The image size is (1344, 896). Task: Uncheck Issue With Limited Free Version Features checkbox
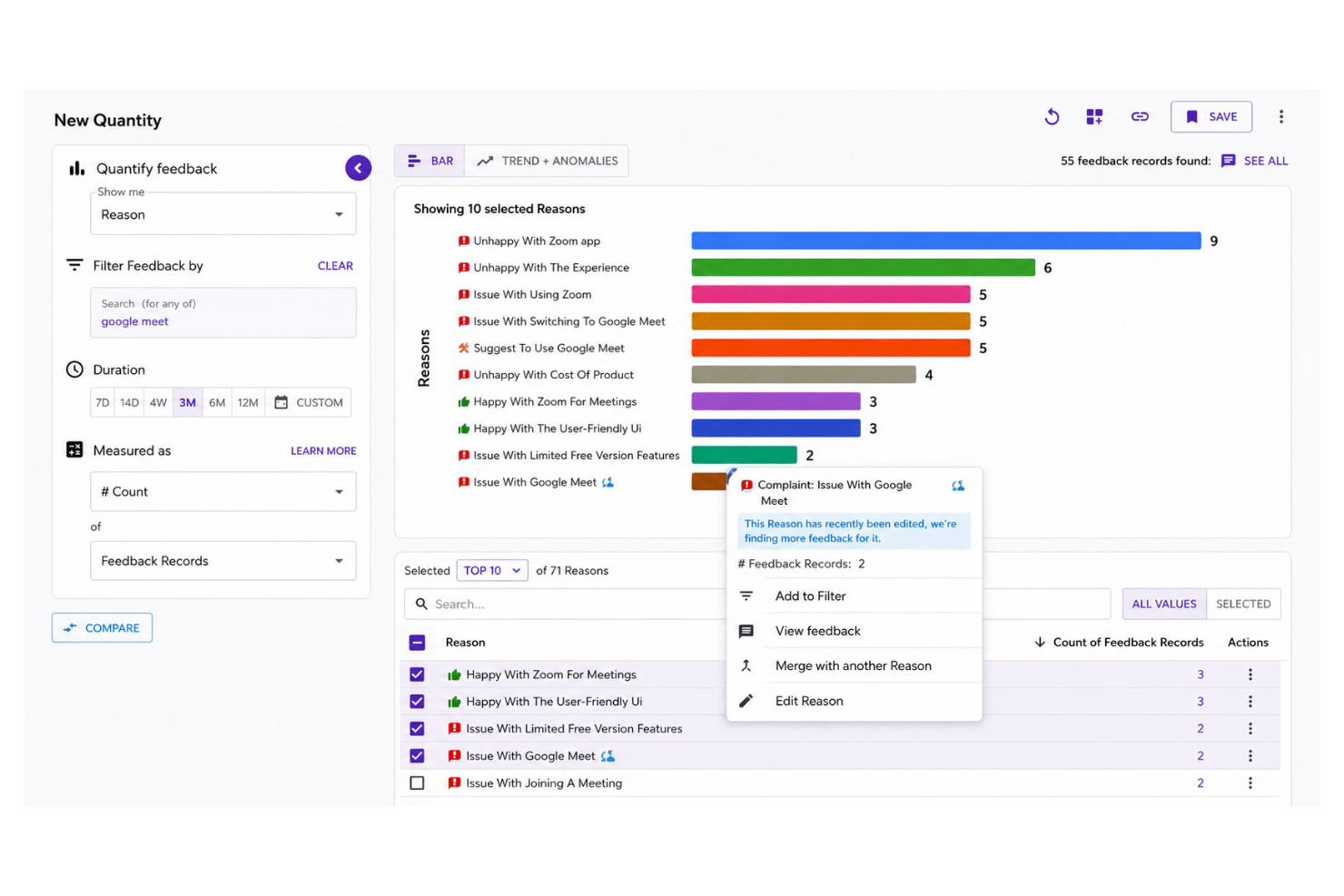(x=417, y=729)
